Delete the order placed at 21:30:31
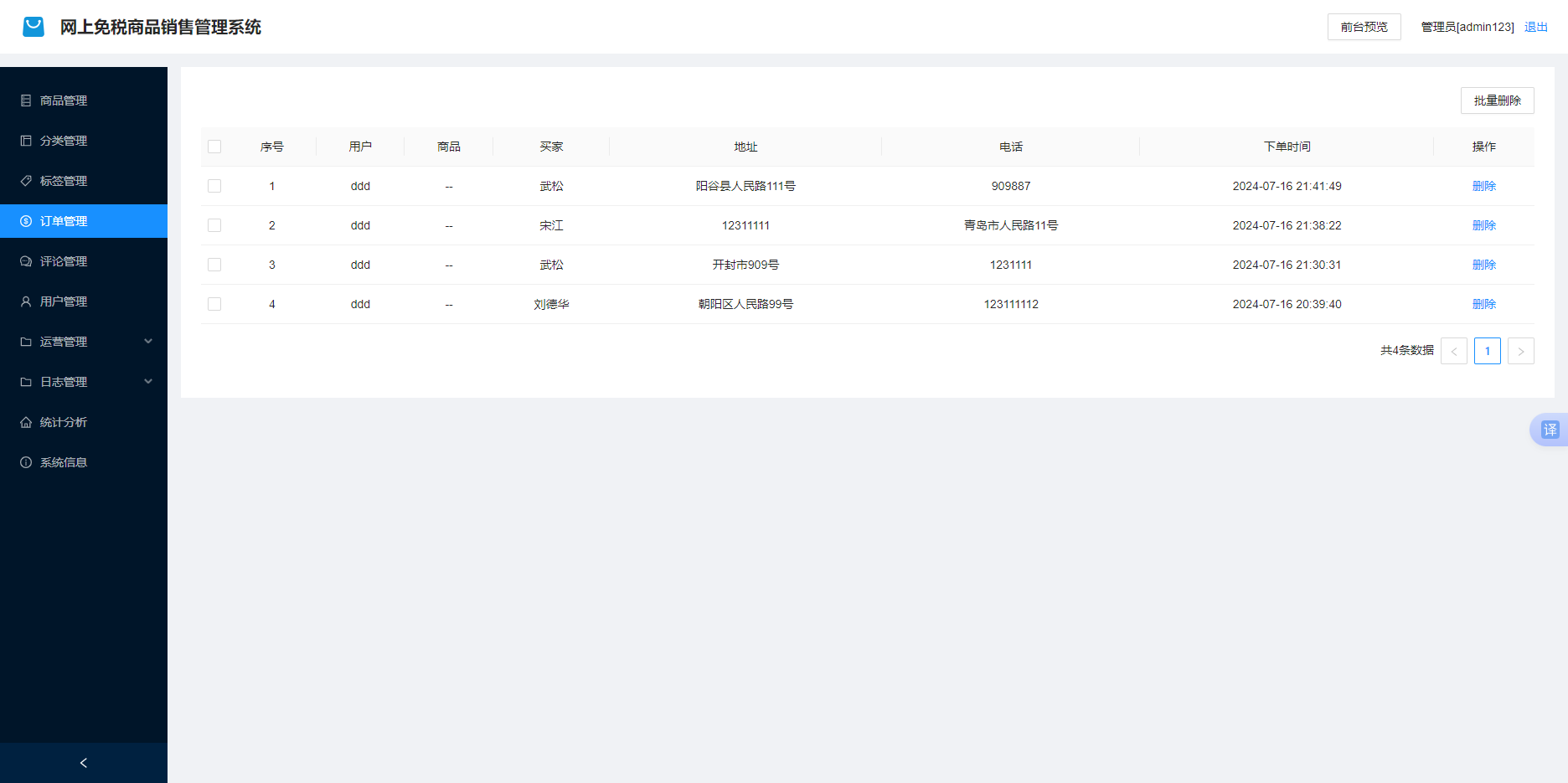 (x=1483, y=265)
